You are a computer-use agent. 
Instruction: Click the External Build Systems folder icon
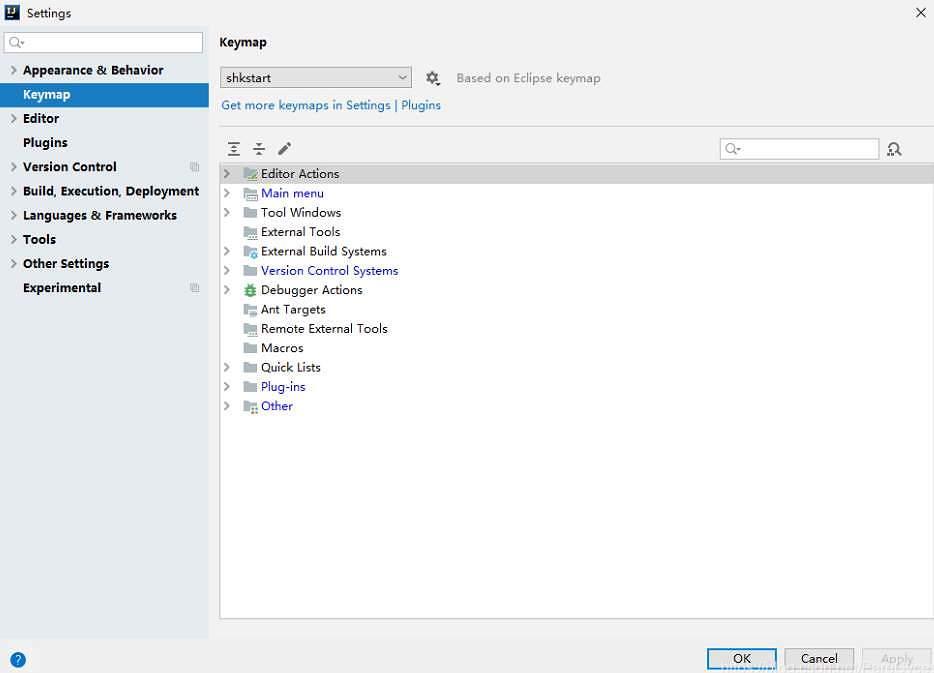pos(250,252)
